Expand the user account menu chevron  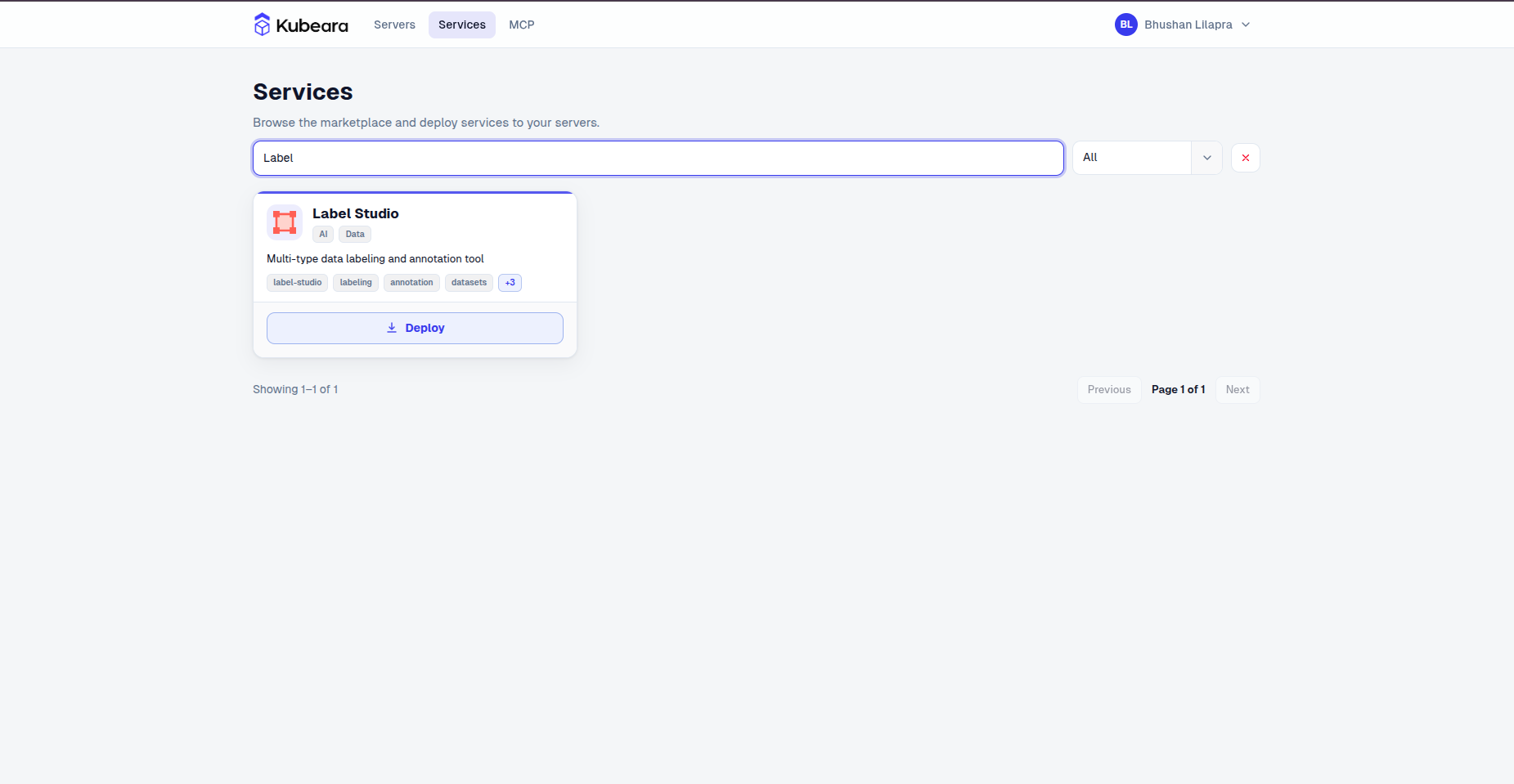1246,25
